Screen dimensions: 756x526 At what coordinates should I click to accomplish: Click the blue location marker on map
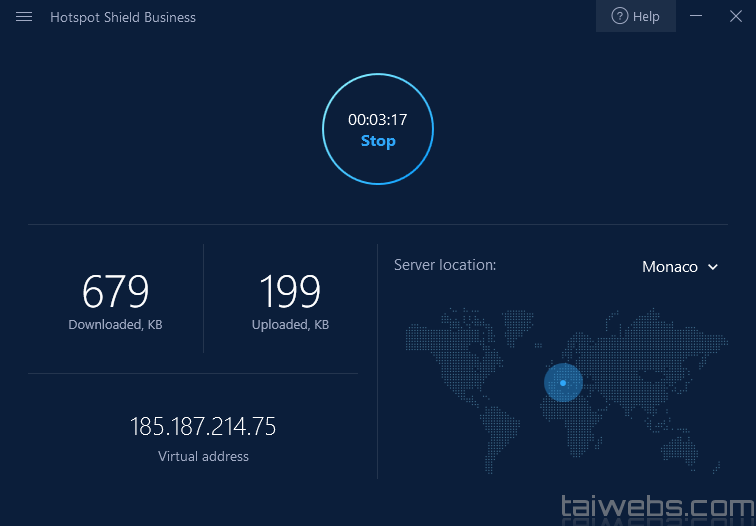pyautogui.click(x=563, y=383)
